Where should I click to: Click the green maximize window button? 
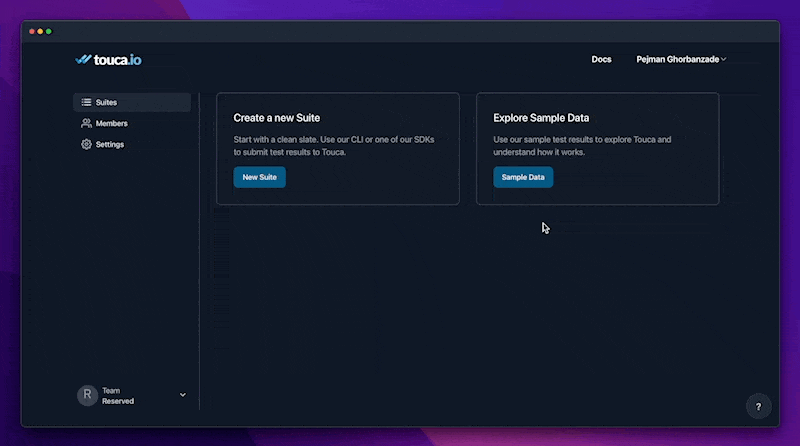(x=49, y=32)
